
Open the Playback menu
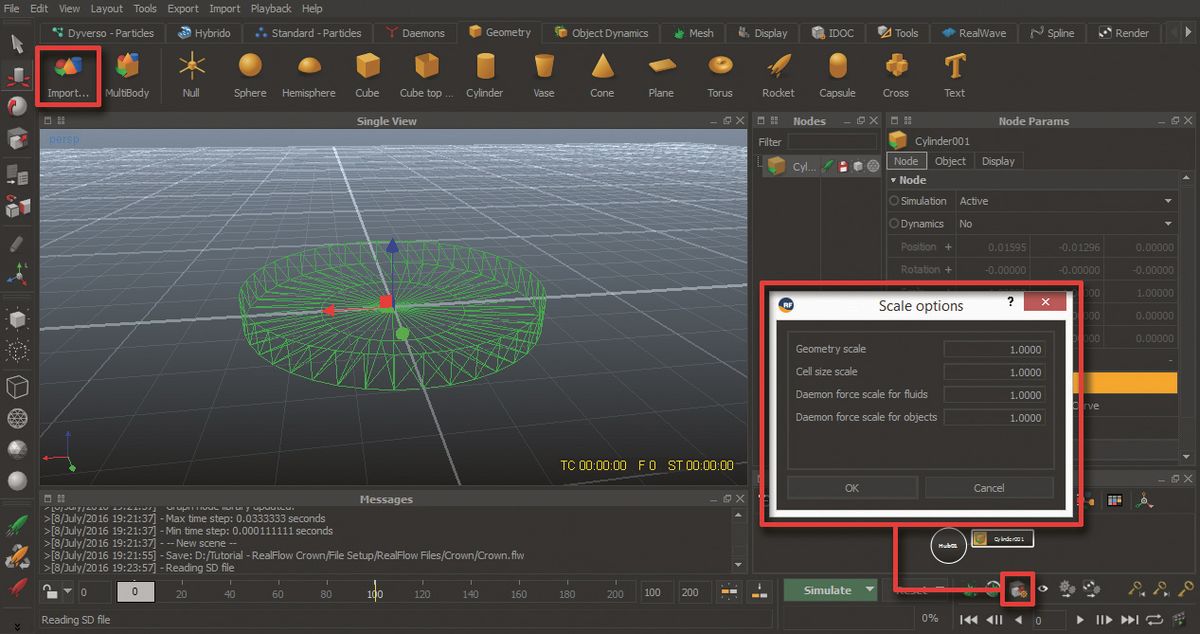tap(270, 8)
